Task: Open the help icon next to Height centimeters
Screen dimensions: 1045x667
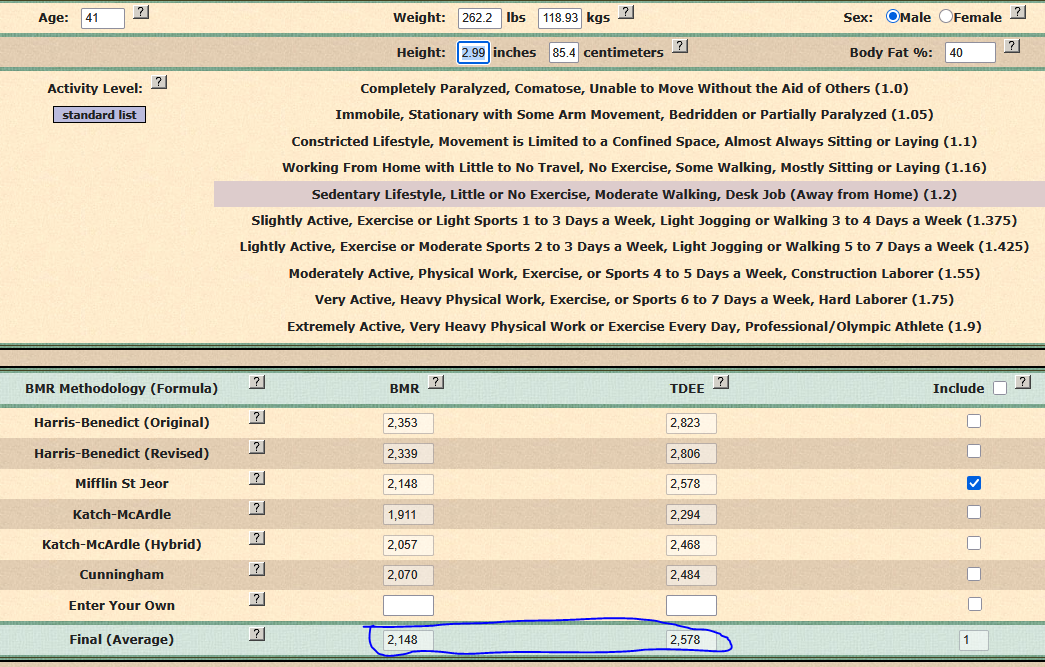Action: tap(680, 46)
